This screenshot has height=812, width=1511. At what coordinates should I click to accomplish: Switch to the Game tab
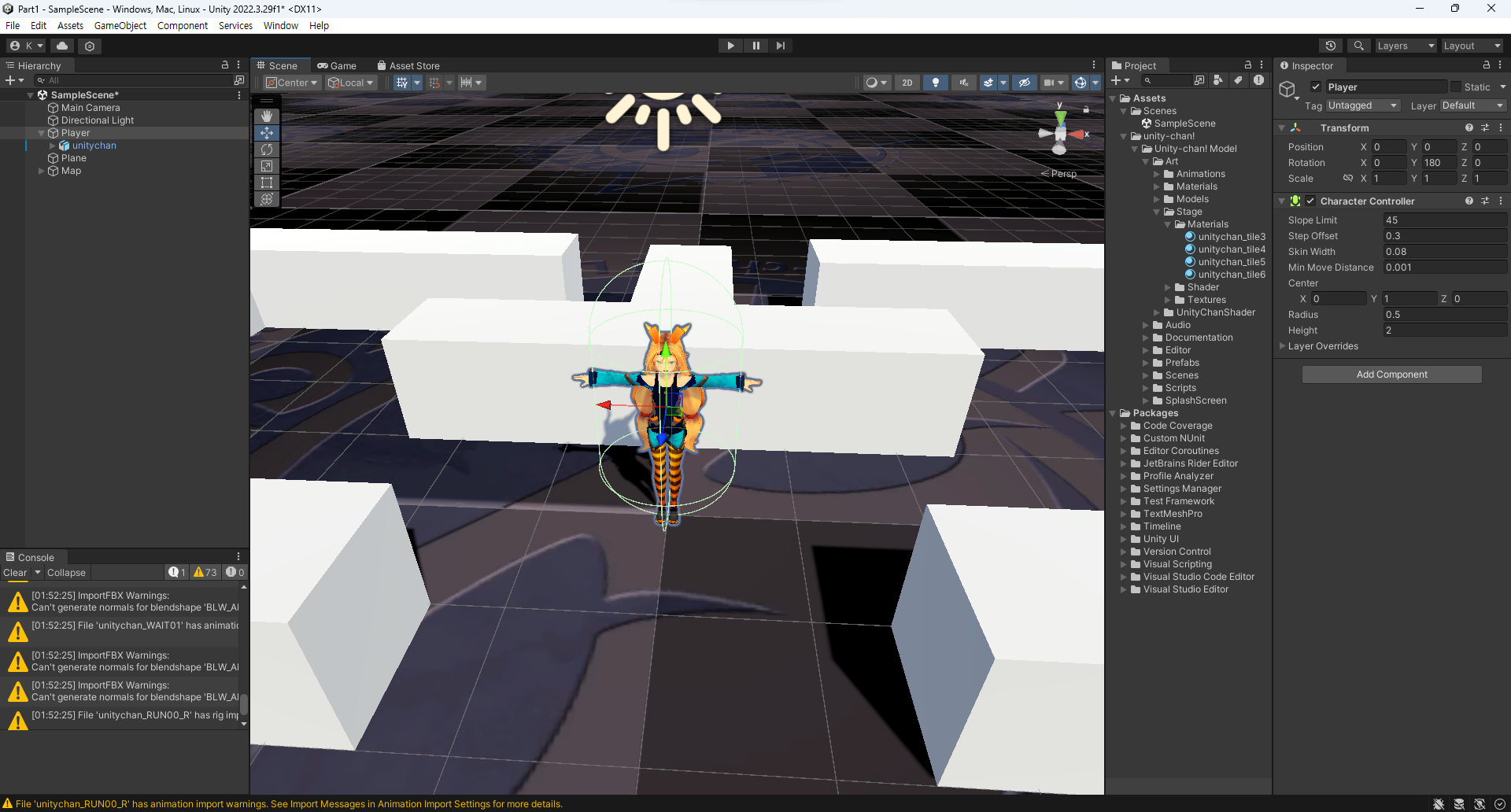(x=337, y=66)
